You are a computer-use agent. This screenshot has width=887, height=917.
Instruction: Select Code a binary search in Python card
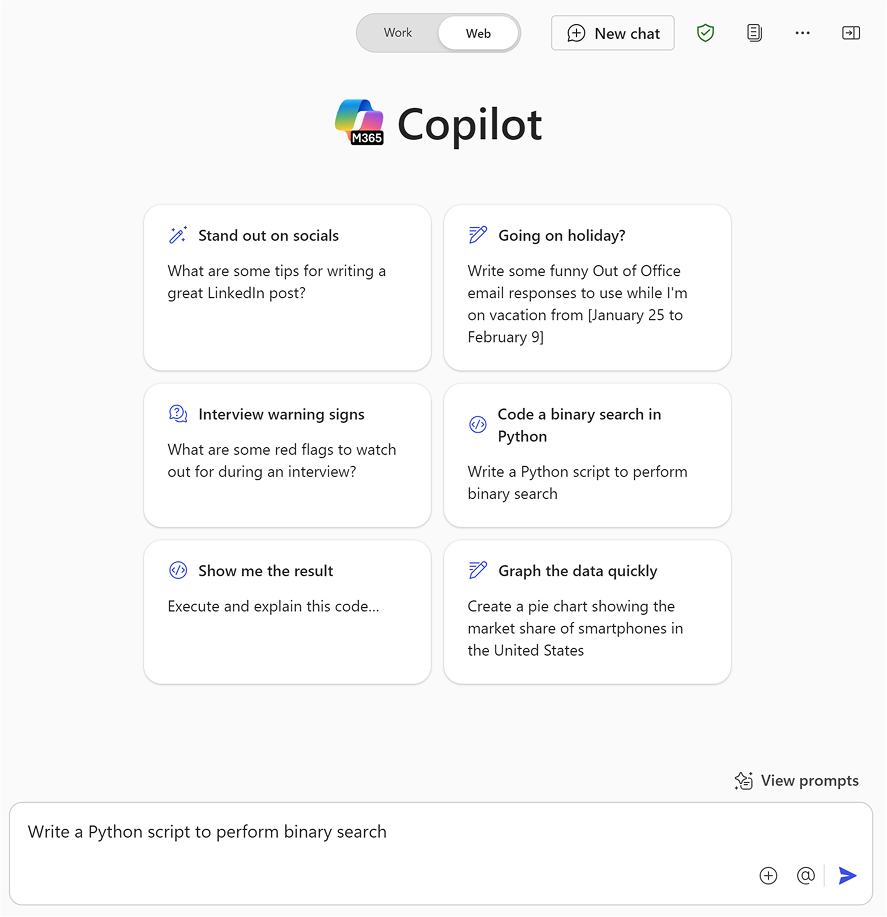(x=587, y=455)
